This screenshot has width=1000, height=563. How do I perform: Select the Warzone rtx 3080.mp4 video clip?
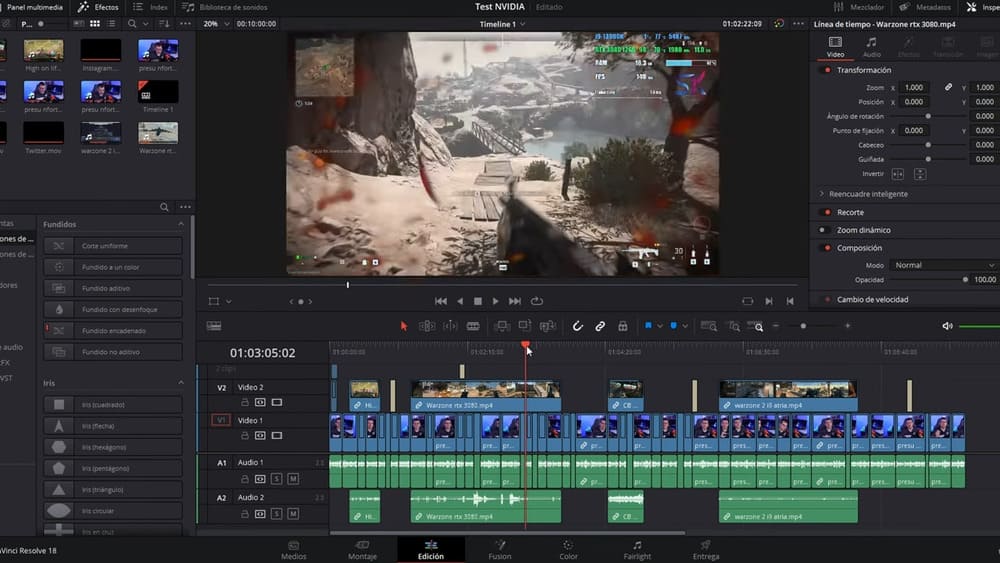pos(486,396)
